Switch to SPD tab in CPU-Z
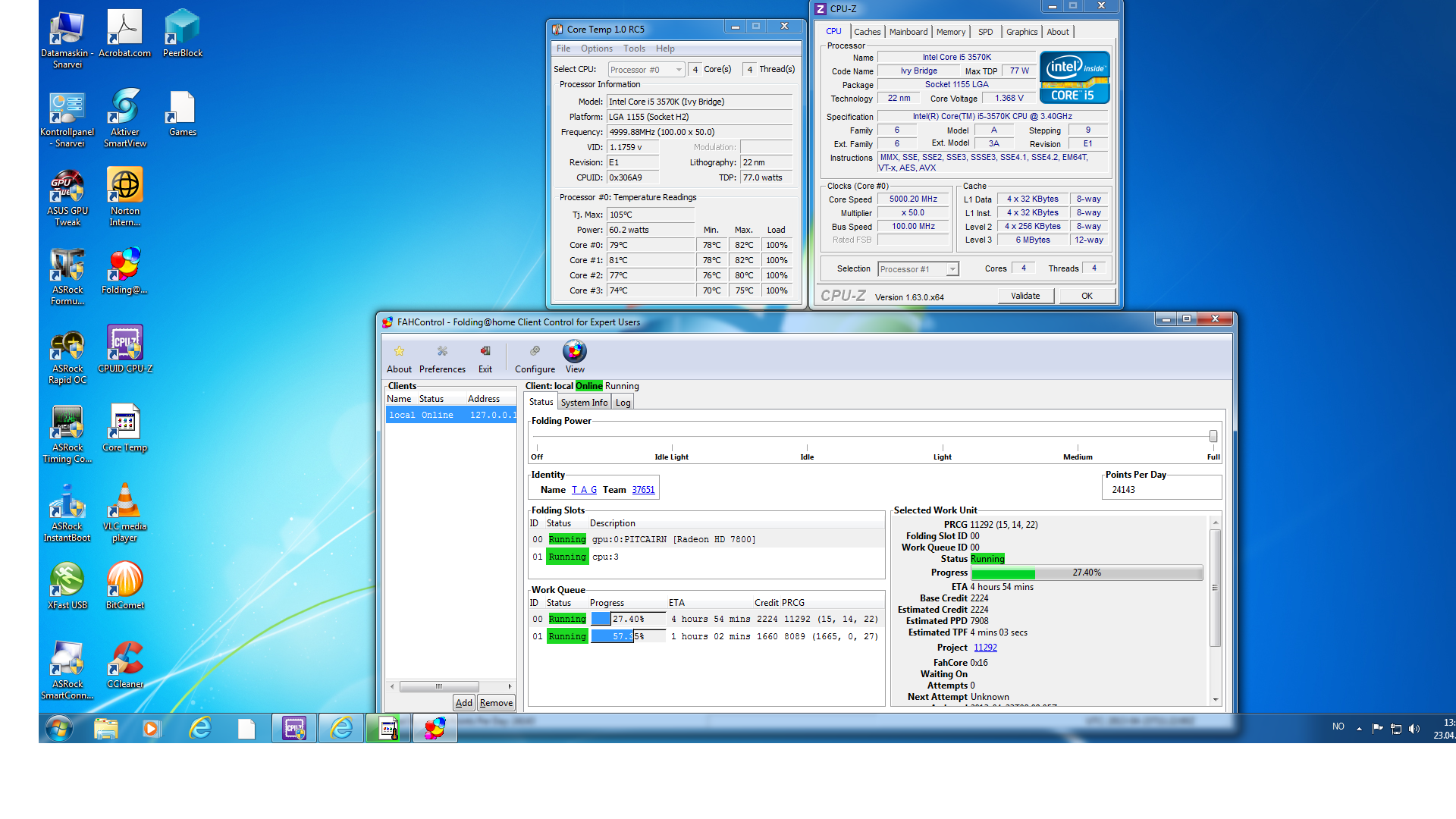 point(985,32)
